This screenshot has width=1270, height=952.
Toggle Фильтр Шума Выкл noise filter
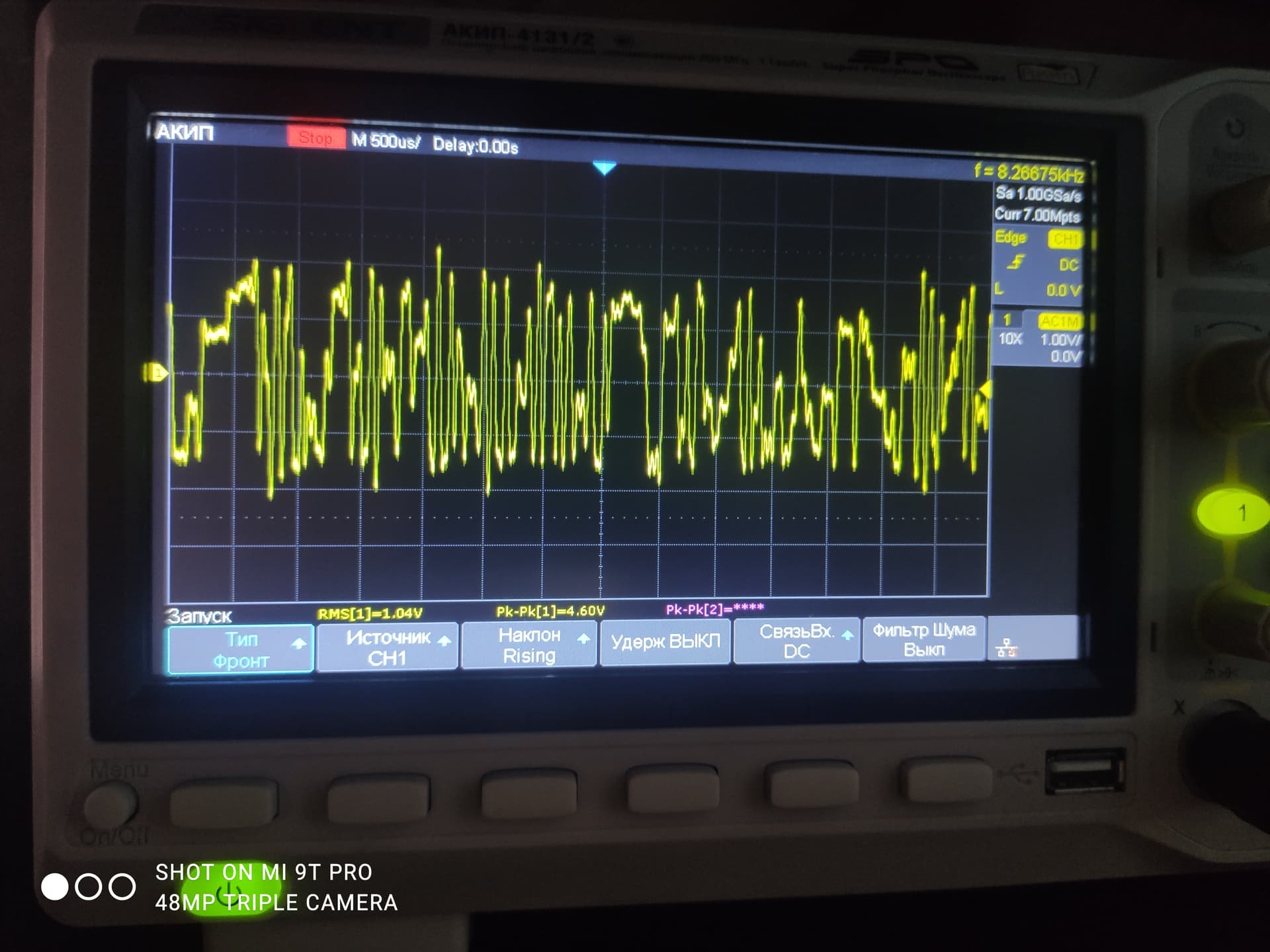point(923,639)
